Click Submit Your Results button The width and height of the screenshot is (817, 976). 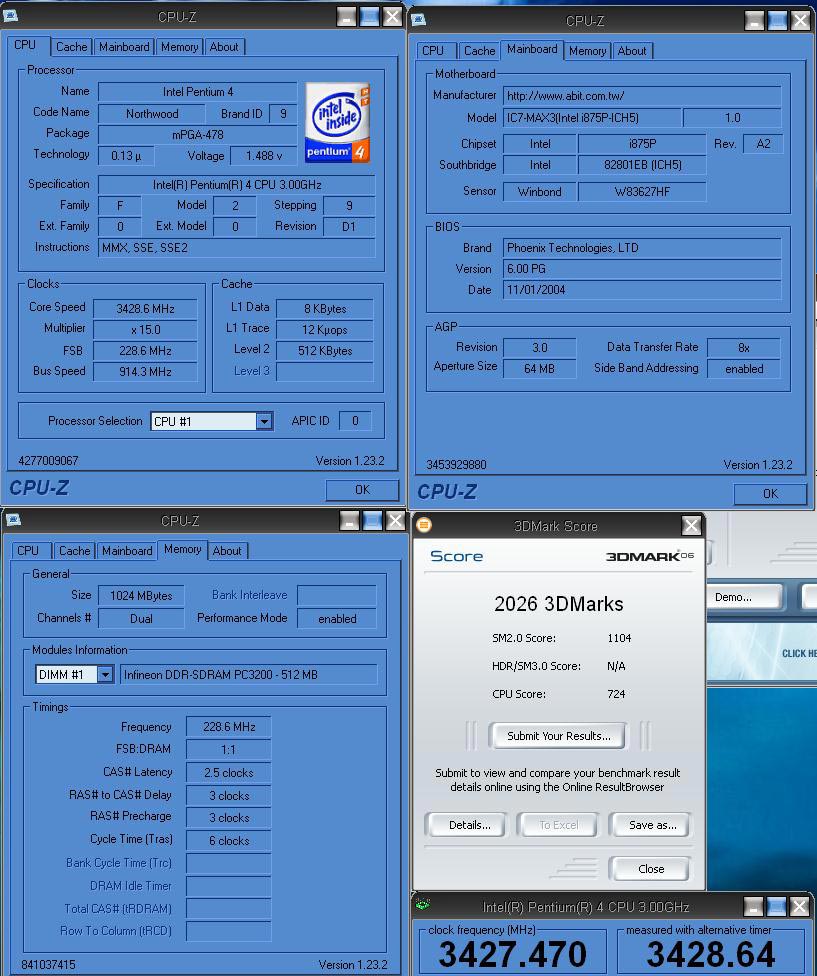tap(558, 736)
